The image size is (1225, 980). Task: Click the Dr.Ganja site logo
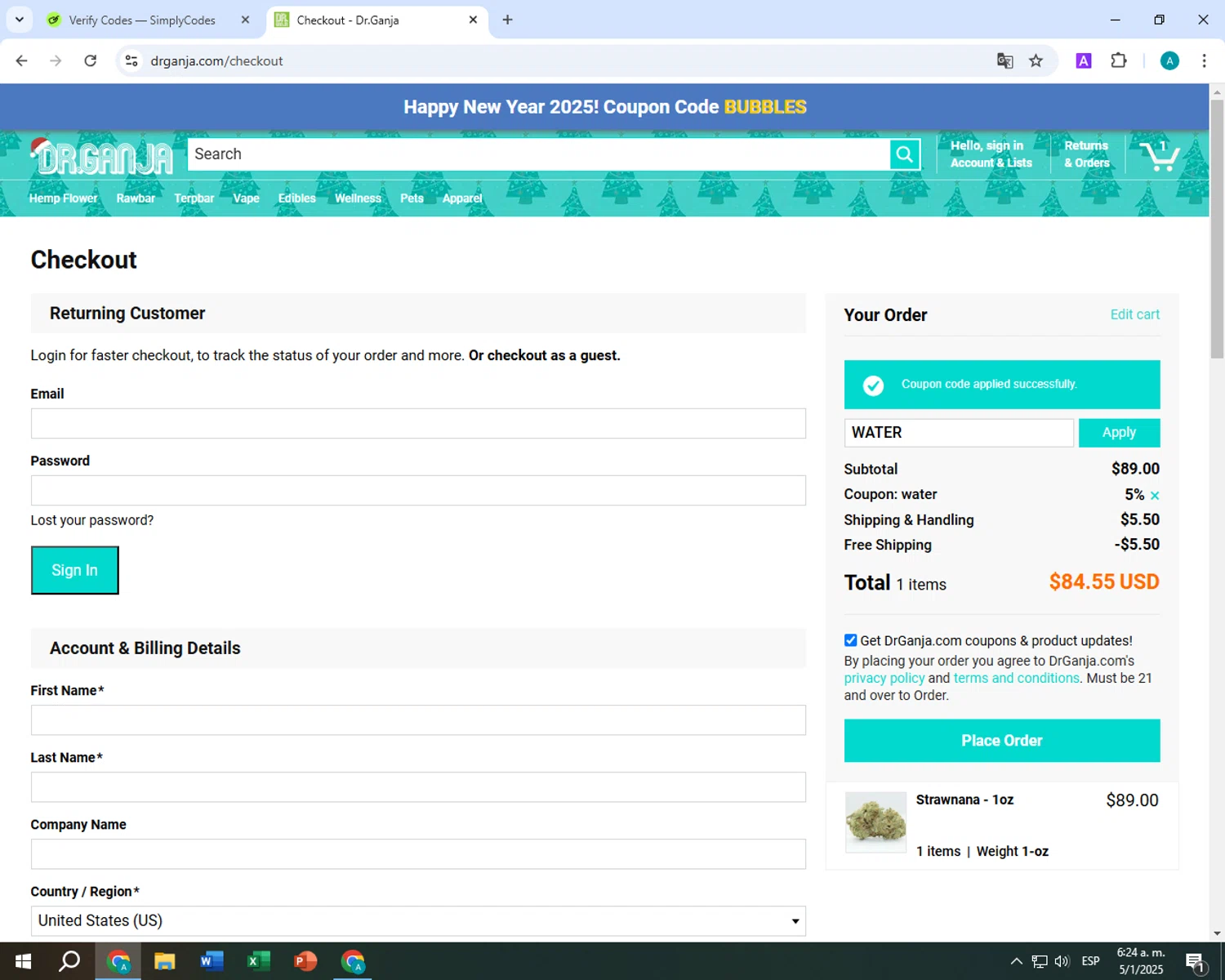tap(102, 156)
